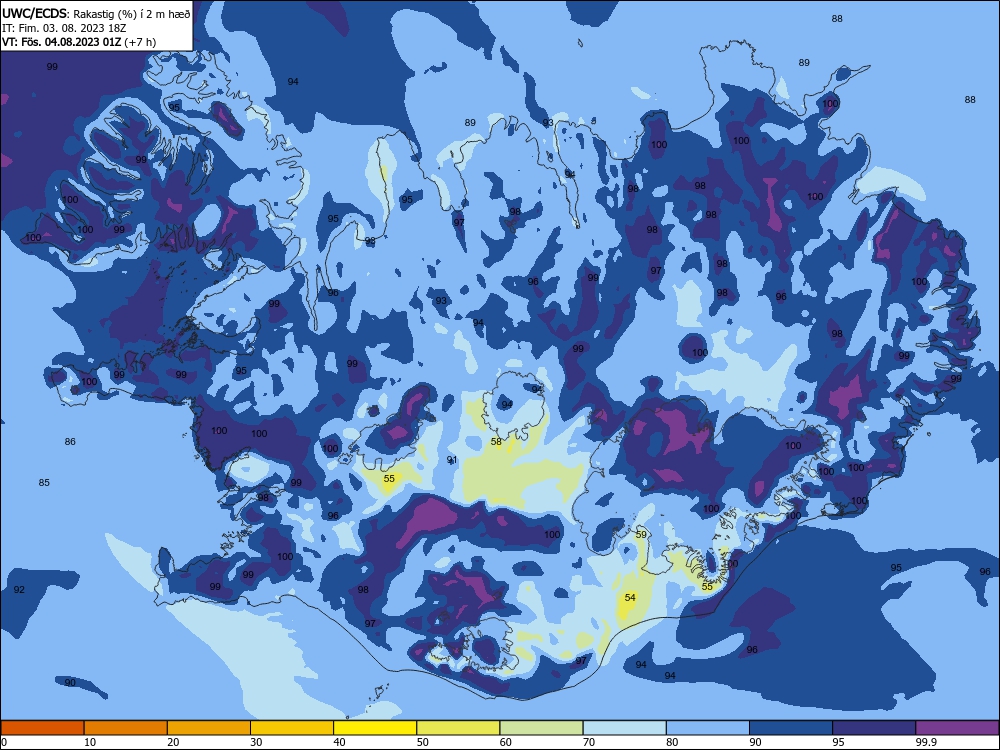Click the '58' humidity value on the map
Image resolution: width=1000 pixels, height=750 pixels.
[x=496, y=441]
